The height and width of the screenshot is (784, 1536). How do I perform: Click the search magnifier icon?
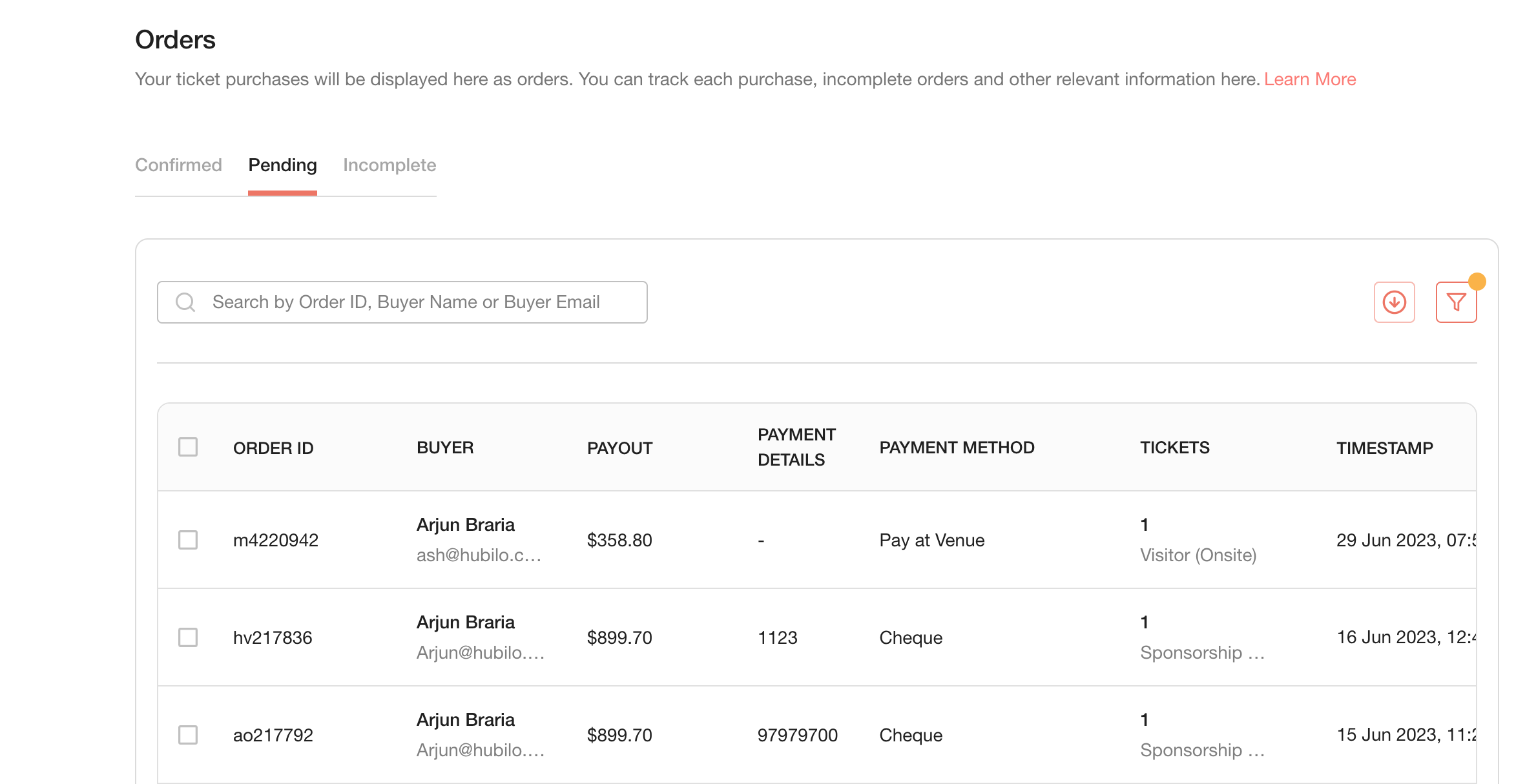(x=185, y=302)
